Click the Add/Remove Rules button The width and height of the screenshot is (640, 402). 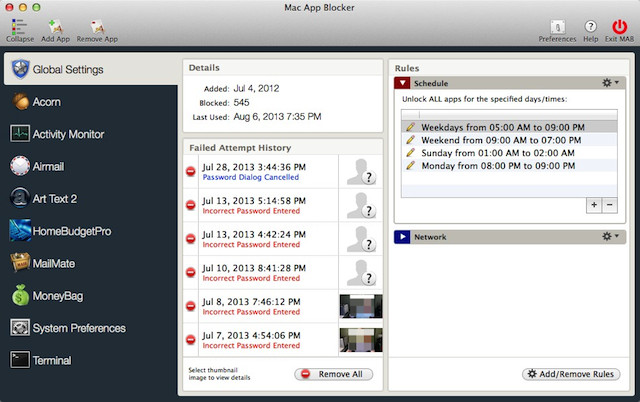(x=571, y=374)
